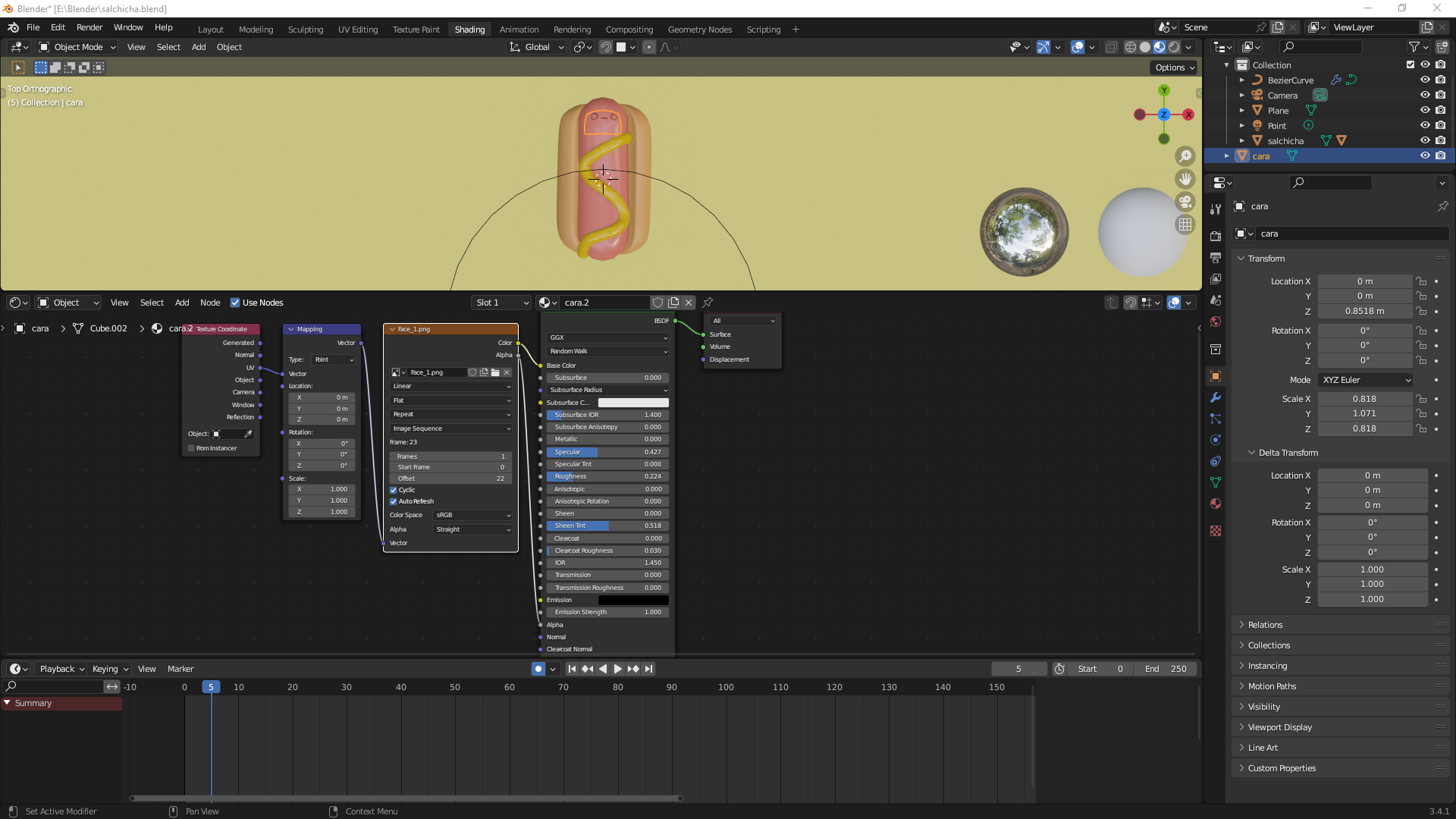The width and height of the screenshot is (1456, 819).
Task: Click the viewport Options button
Action: tap(1175, 67)
